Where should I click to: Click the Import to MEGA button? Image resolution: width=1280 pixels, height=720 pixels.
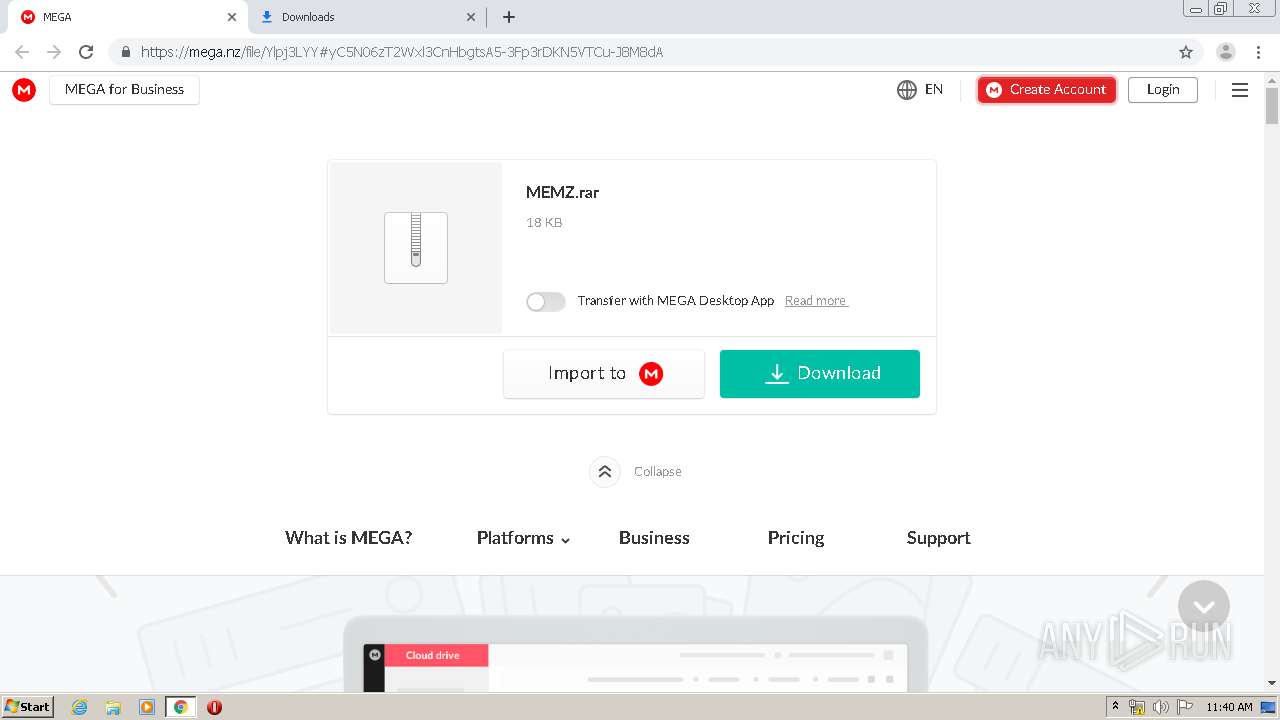604,374
